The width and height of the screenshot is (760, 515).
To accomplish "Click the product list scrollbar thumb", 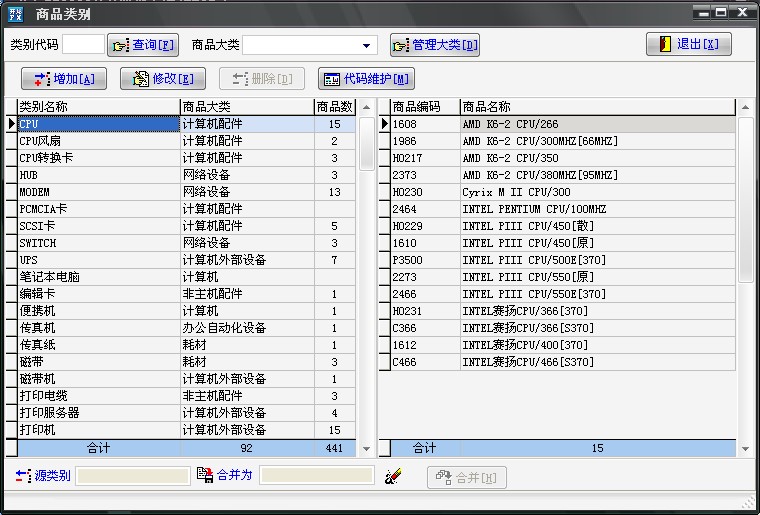I will 745,200.
